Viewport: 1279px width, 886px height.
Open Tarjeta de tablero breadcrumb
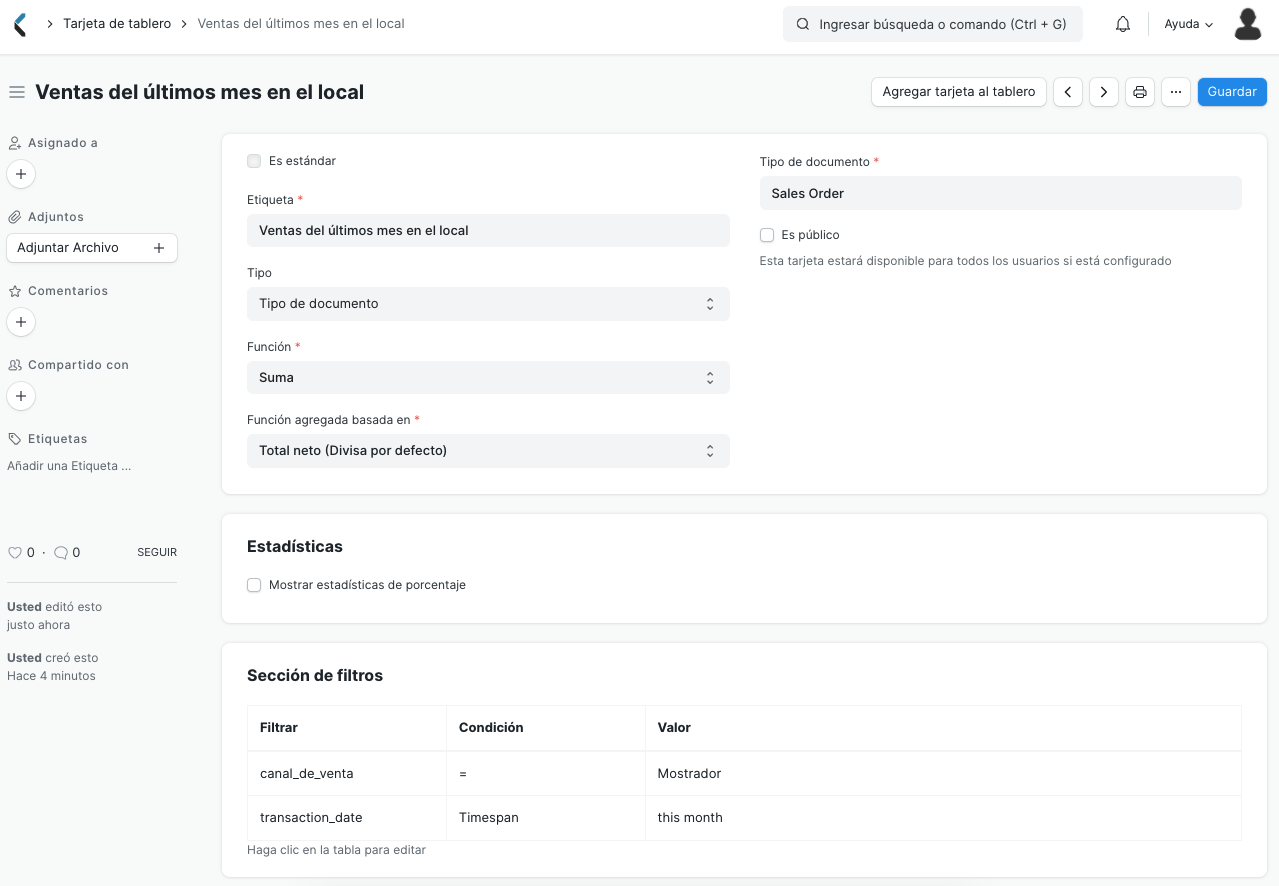point(117,23)
